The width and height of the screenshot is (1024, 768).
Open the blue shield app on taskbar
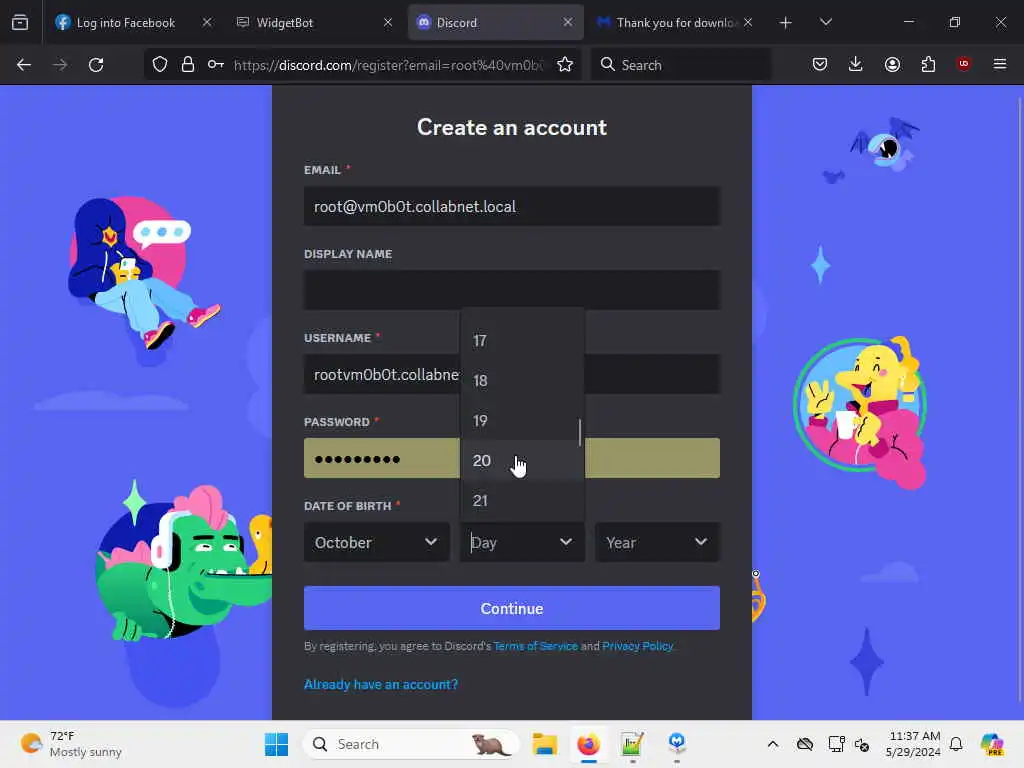coord(677,743)
